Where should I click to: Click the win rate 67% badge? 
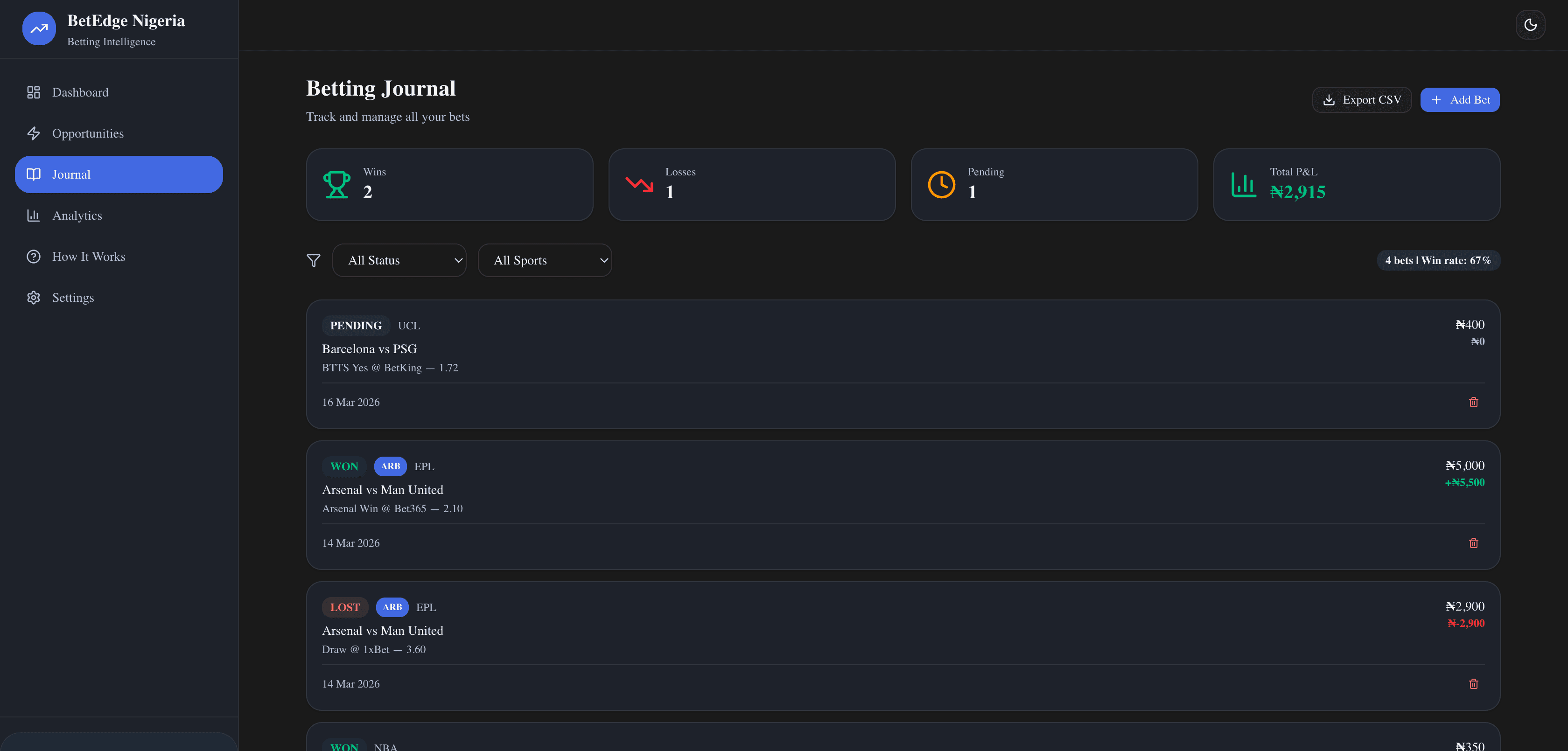[1438, 260]
